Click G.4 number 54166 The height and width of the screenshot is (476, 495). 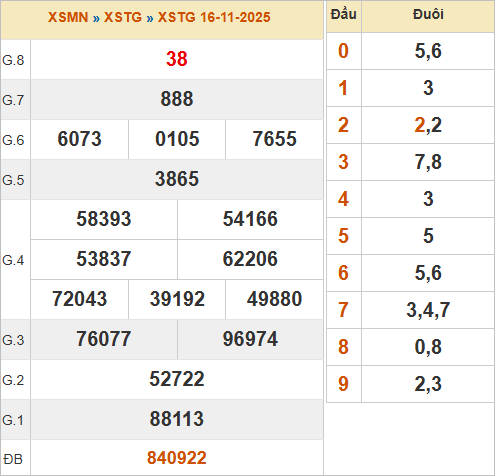pyautogui.click(x=250, y=219)
